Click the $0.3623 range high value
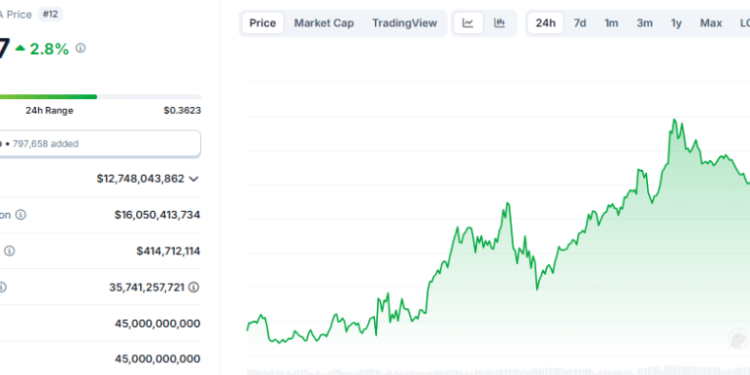Viewport: 750px width, 375px height. pos(182,110)
